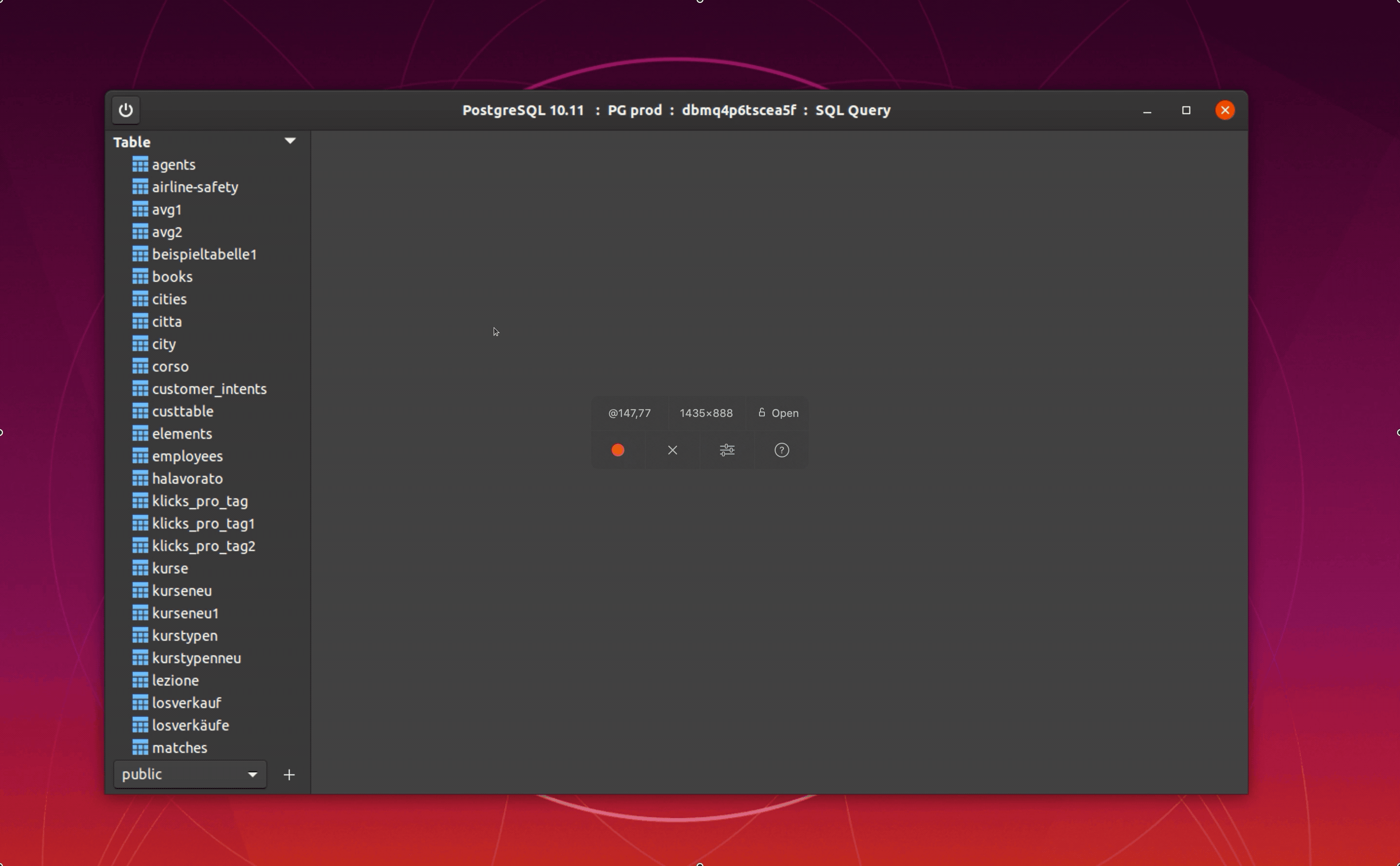Screen dimensions: 1400x866
Task: Open recording settings sliders icon
Action: click(727, 450)
